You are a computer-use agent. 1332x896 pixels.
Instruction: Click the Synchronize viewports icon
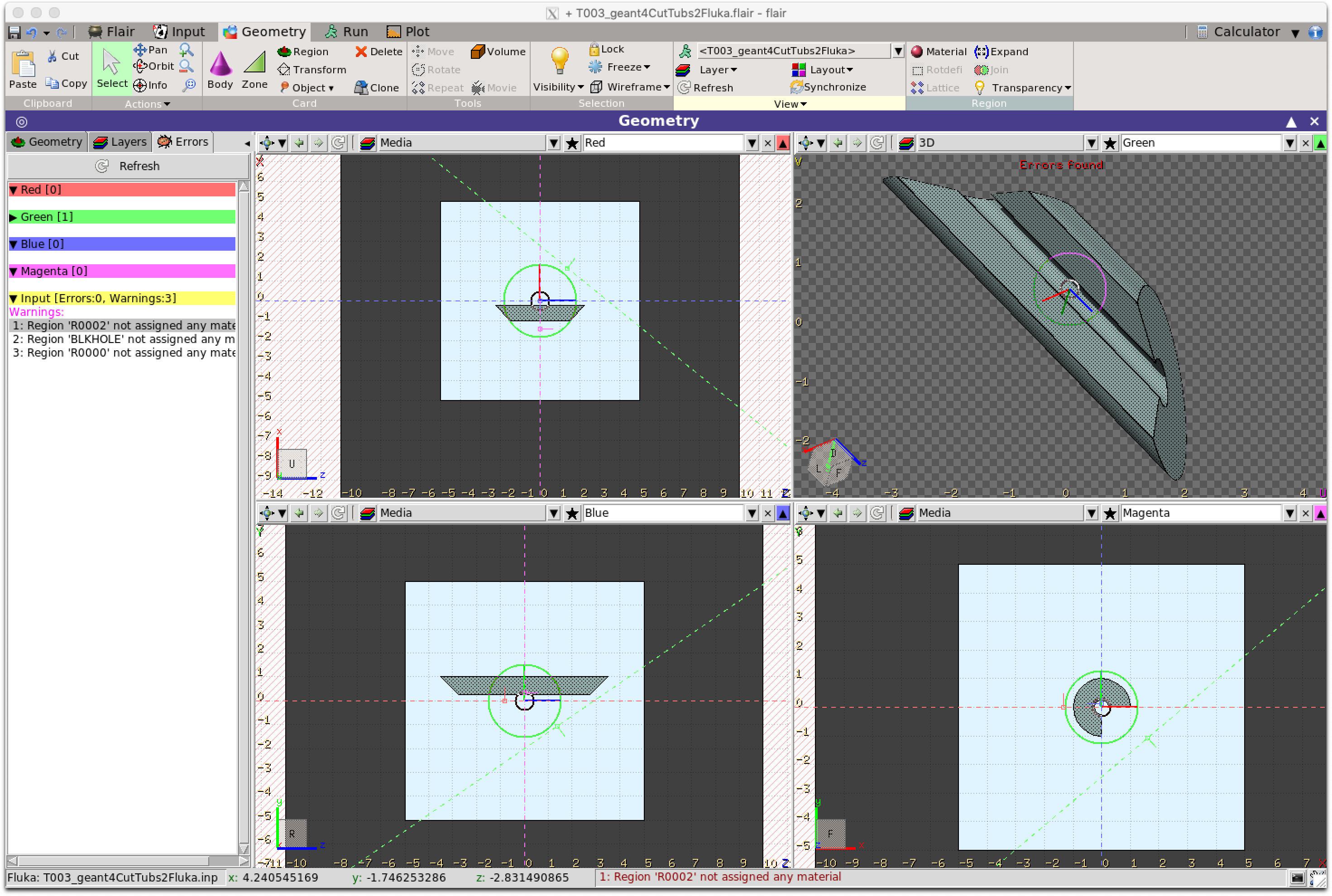tap(797, 87)
